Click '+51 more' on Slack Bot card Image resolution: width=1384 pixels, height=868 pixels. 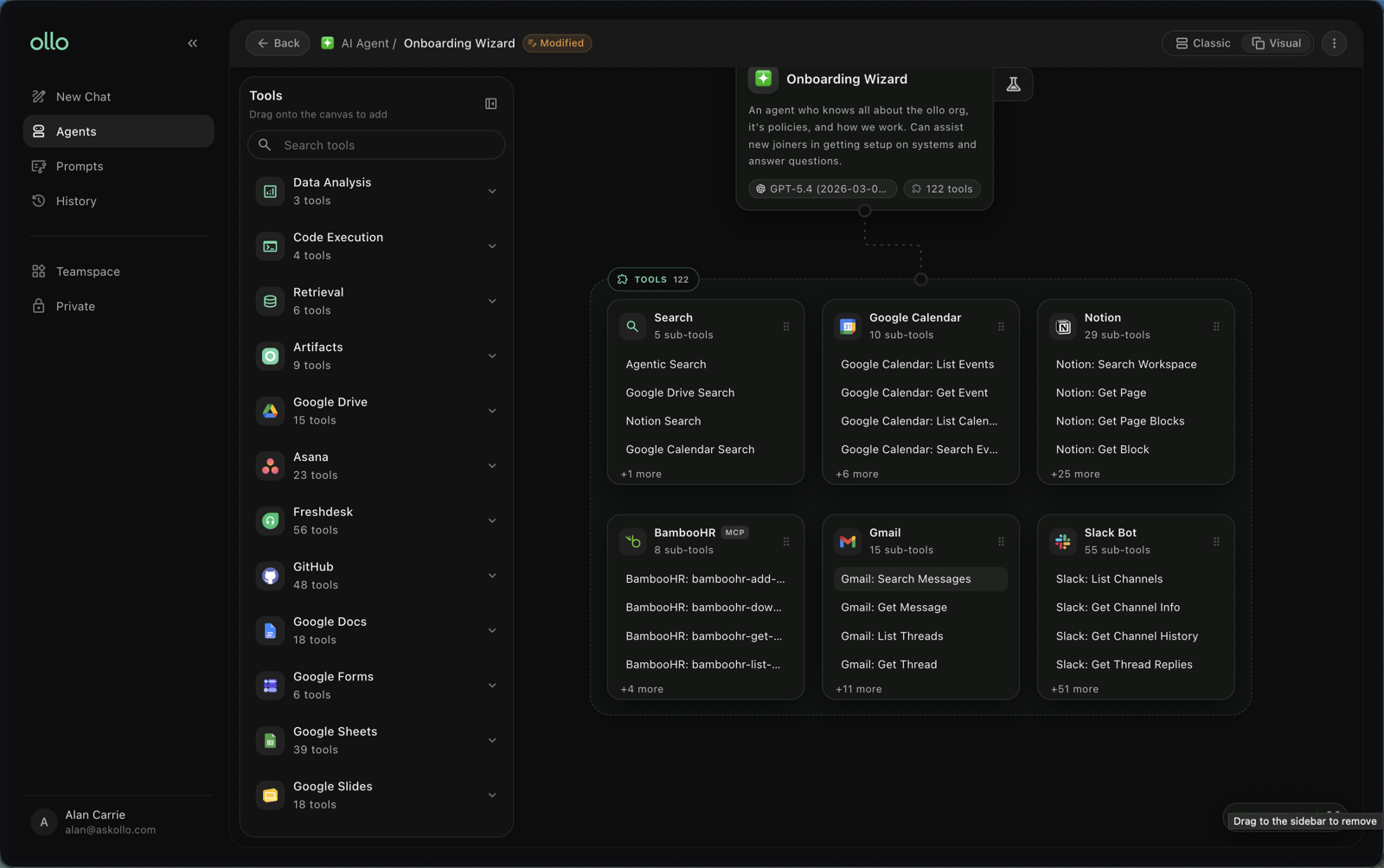pyautogui.click(x=1074, y=689)
